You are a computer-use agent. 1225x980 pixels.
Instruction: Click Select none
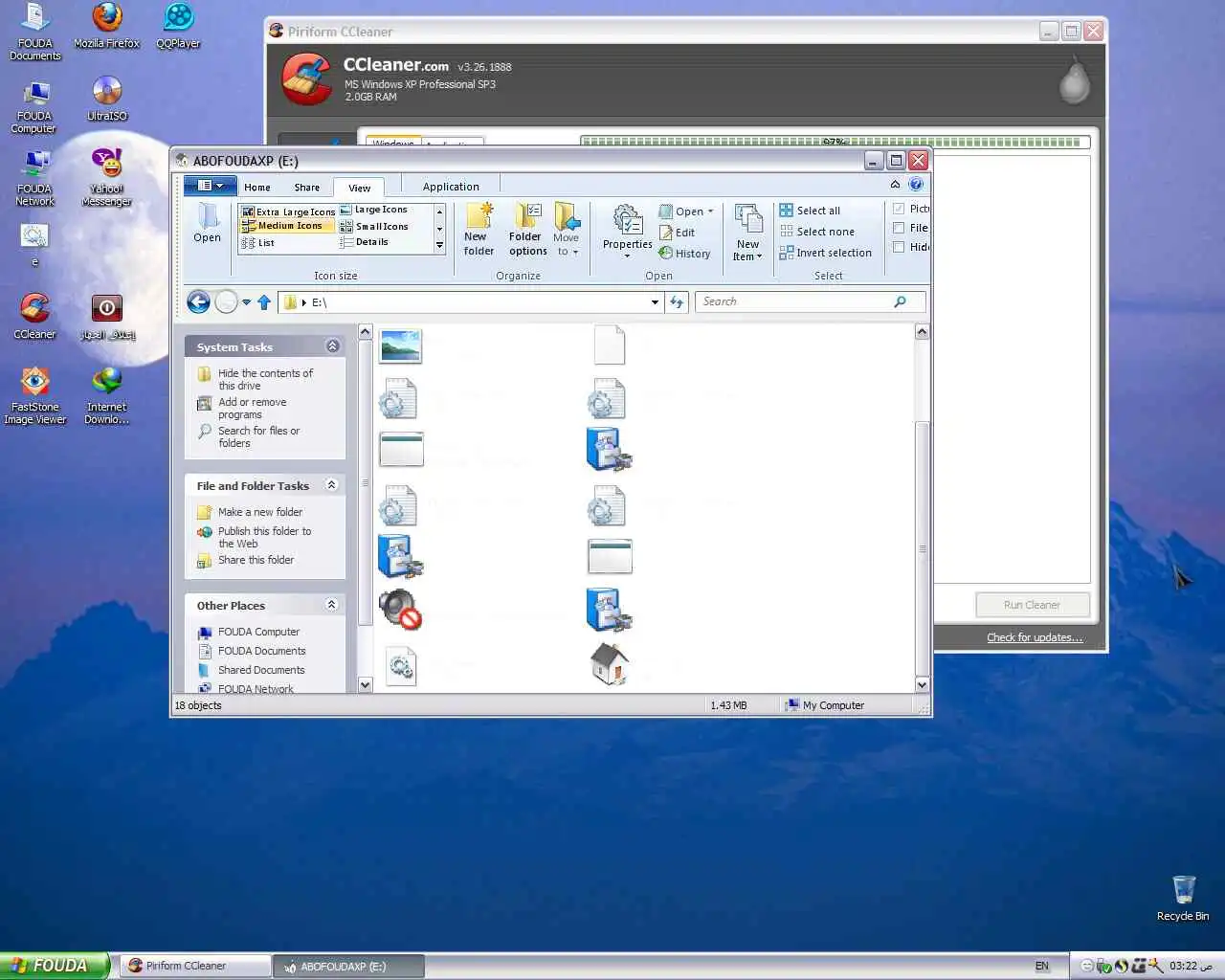tap(817, 232)
